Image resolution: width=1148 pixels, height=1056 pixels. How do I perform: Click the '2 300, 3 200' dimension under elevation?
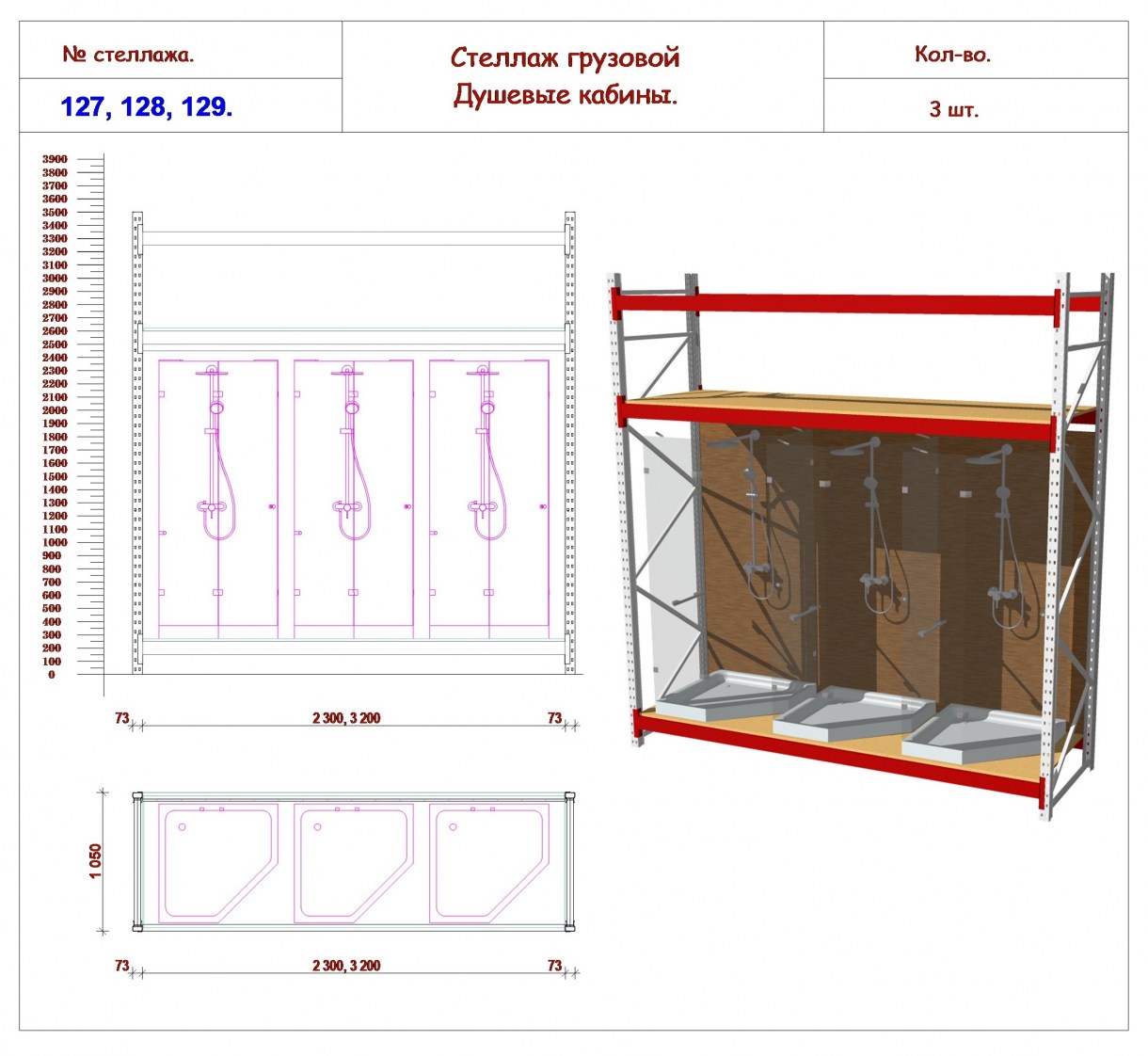click(346, 718)
